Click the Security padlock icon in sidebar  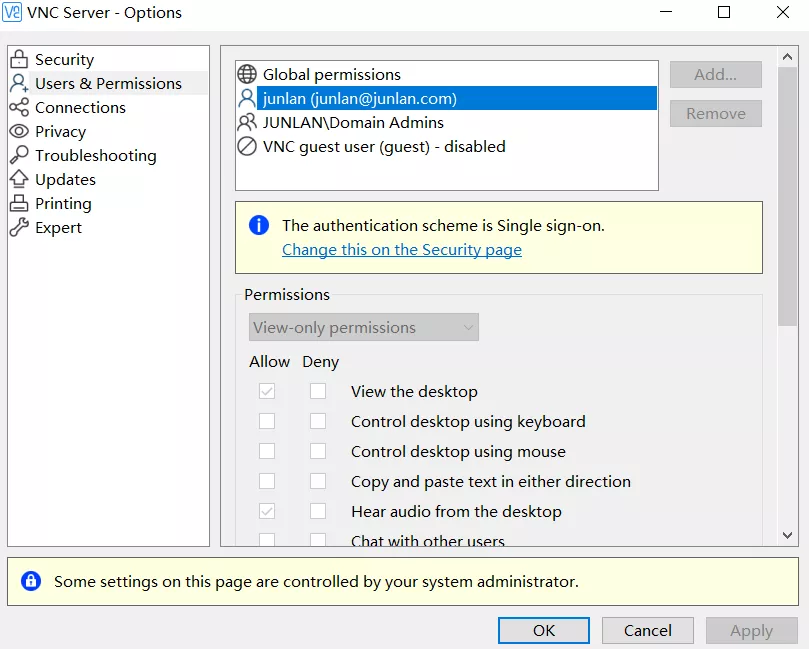(x=19, y=60)
